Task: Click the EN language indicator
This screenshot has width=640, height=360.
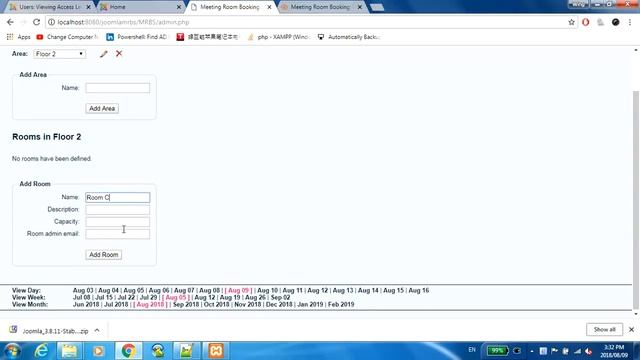Action: 472,350
